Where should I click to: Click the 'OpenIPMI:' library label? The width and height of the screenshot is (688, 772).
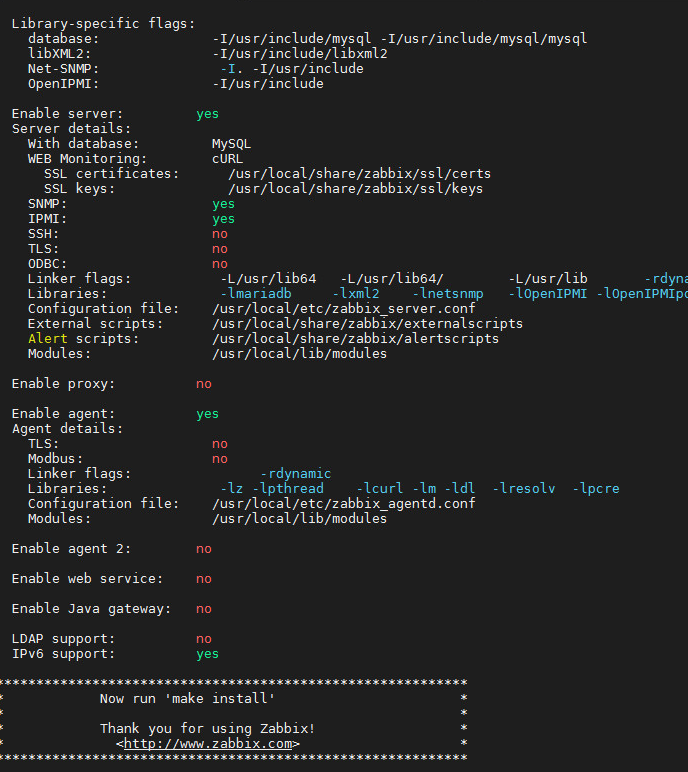pyautogui.click(x=63, y=84)
